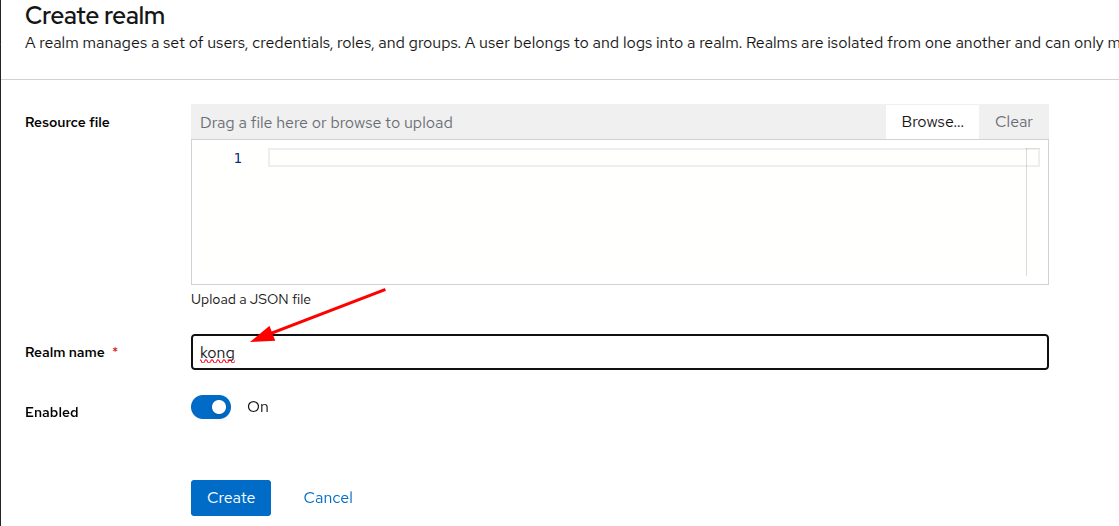Cancel realm creation via the Cancel link
Viewport: 1119px width, 526px height.
(328, 497)
